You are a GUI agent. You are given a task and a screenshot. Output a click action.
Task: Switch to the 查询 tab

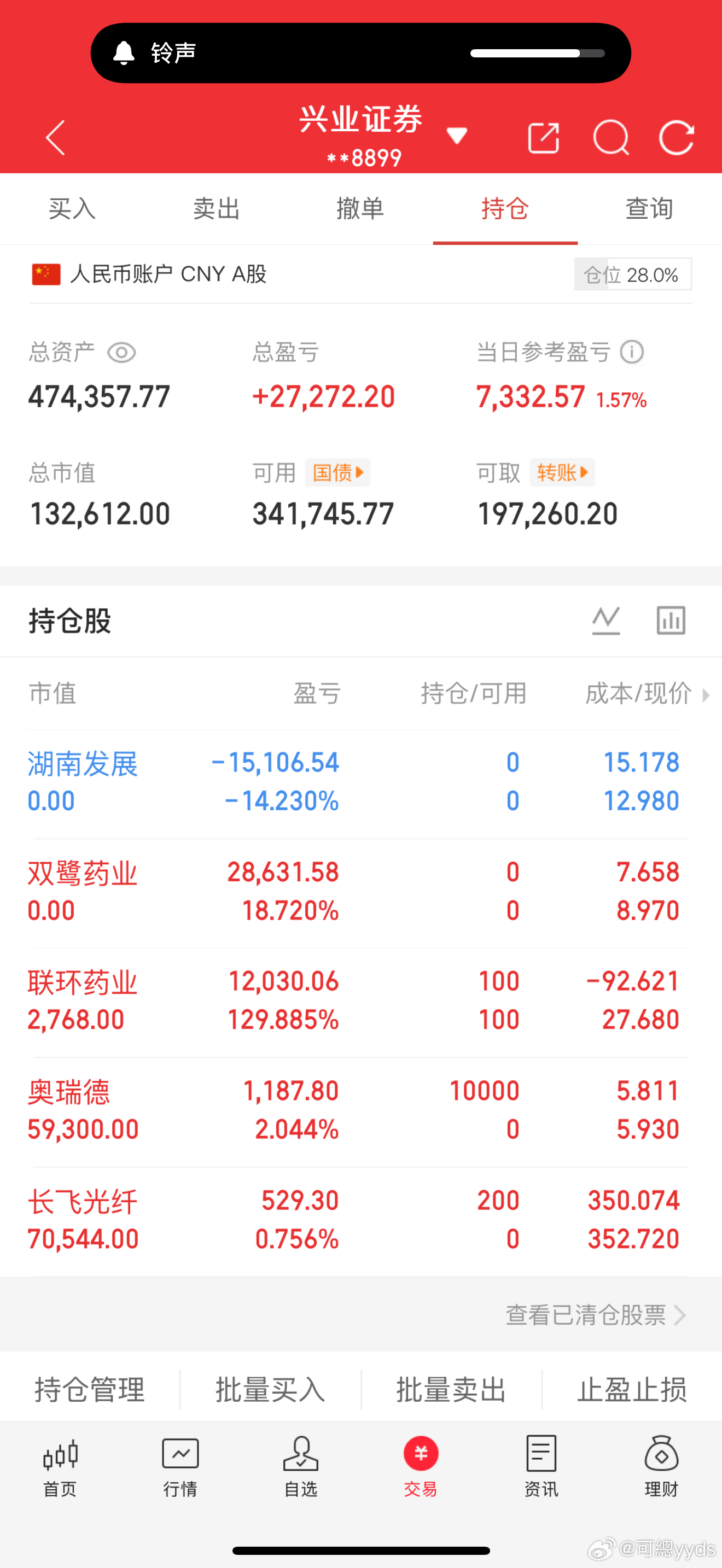point(650,209)
